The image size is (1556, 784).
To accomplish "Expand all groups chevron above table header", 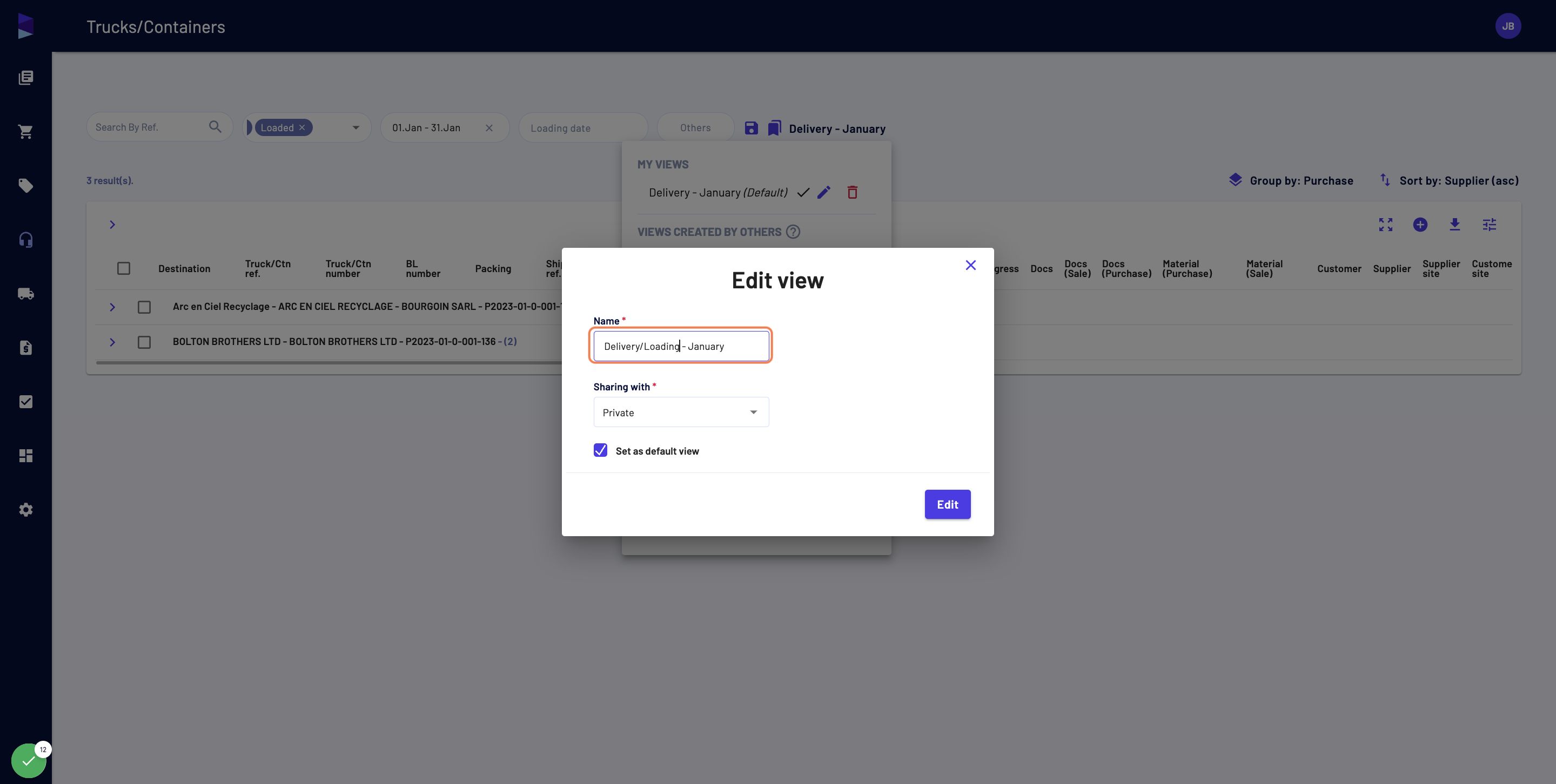I will 112,225.
